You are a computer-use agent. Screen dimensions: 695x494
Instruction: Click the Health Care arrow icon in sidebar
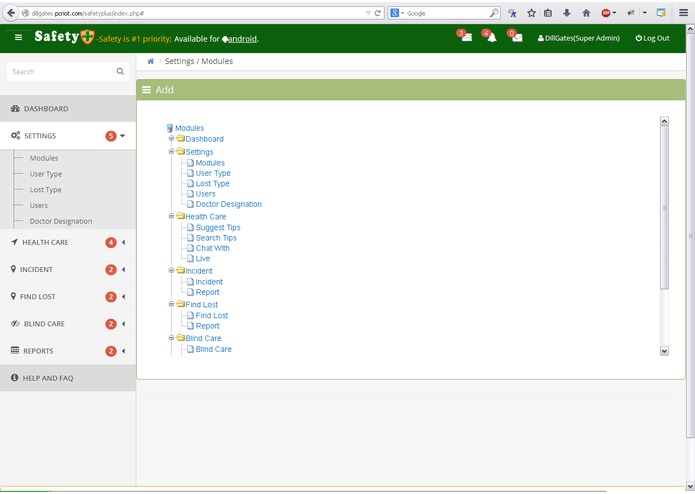click(15, 242)
